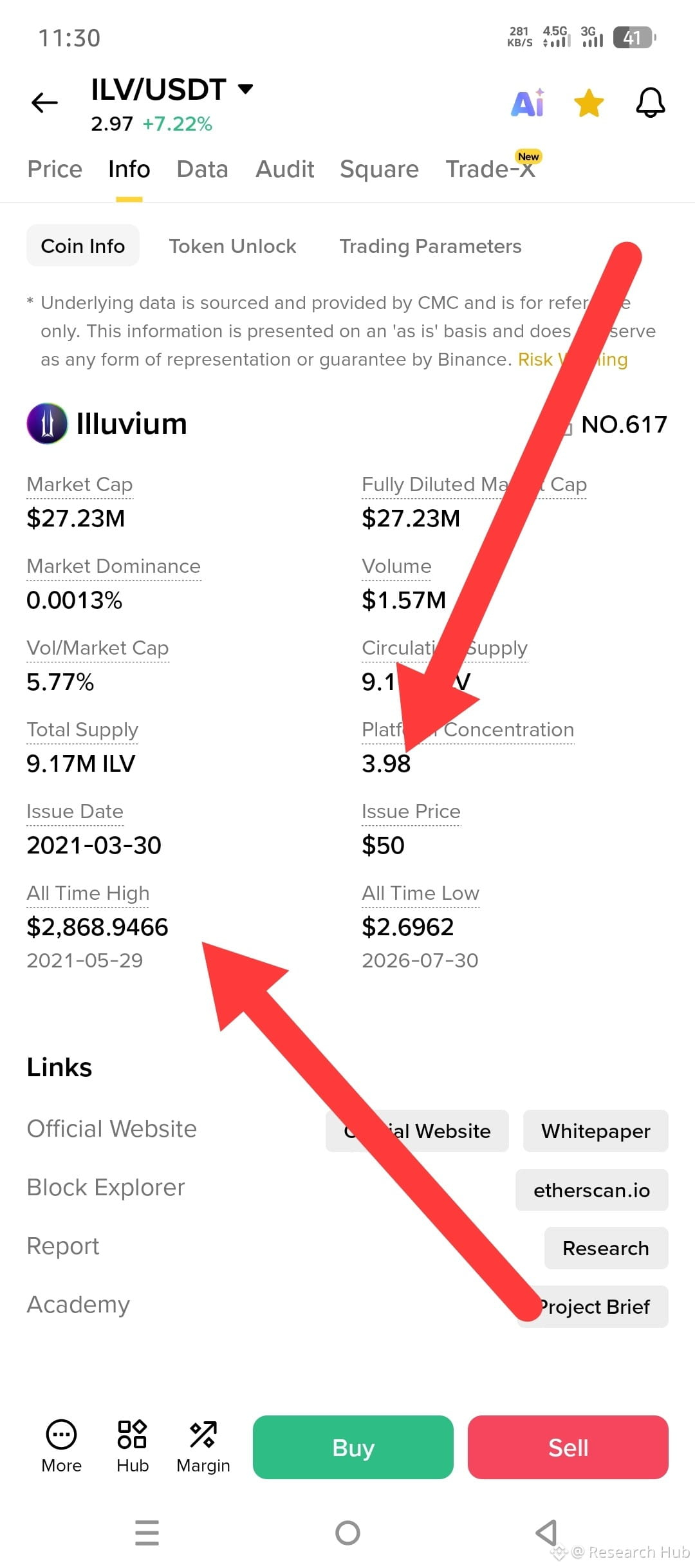Tap the red Sell button

tap(568, 1447)
